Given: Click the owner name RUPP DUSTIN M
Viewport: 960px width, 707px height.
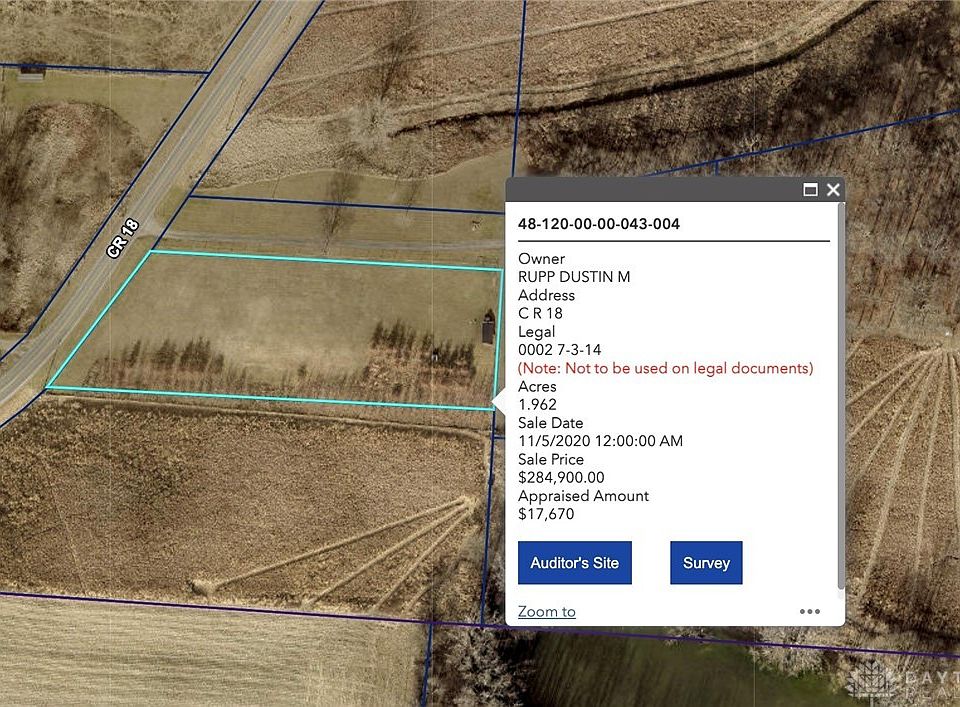Looking at the screenshot, I should pyautogui.click(x=574, y=277).
